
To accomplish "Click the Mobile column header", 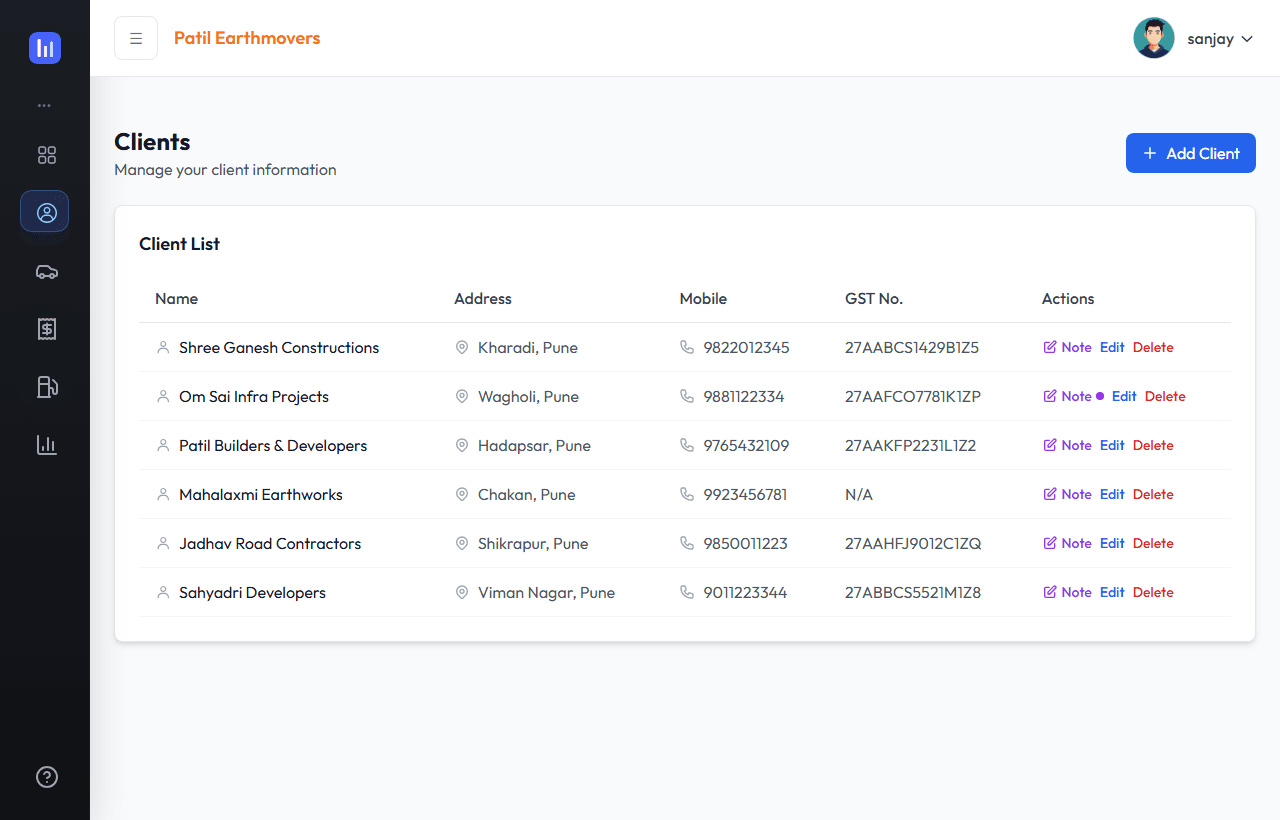I will click(x=703, y=298).
